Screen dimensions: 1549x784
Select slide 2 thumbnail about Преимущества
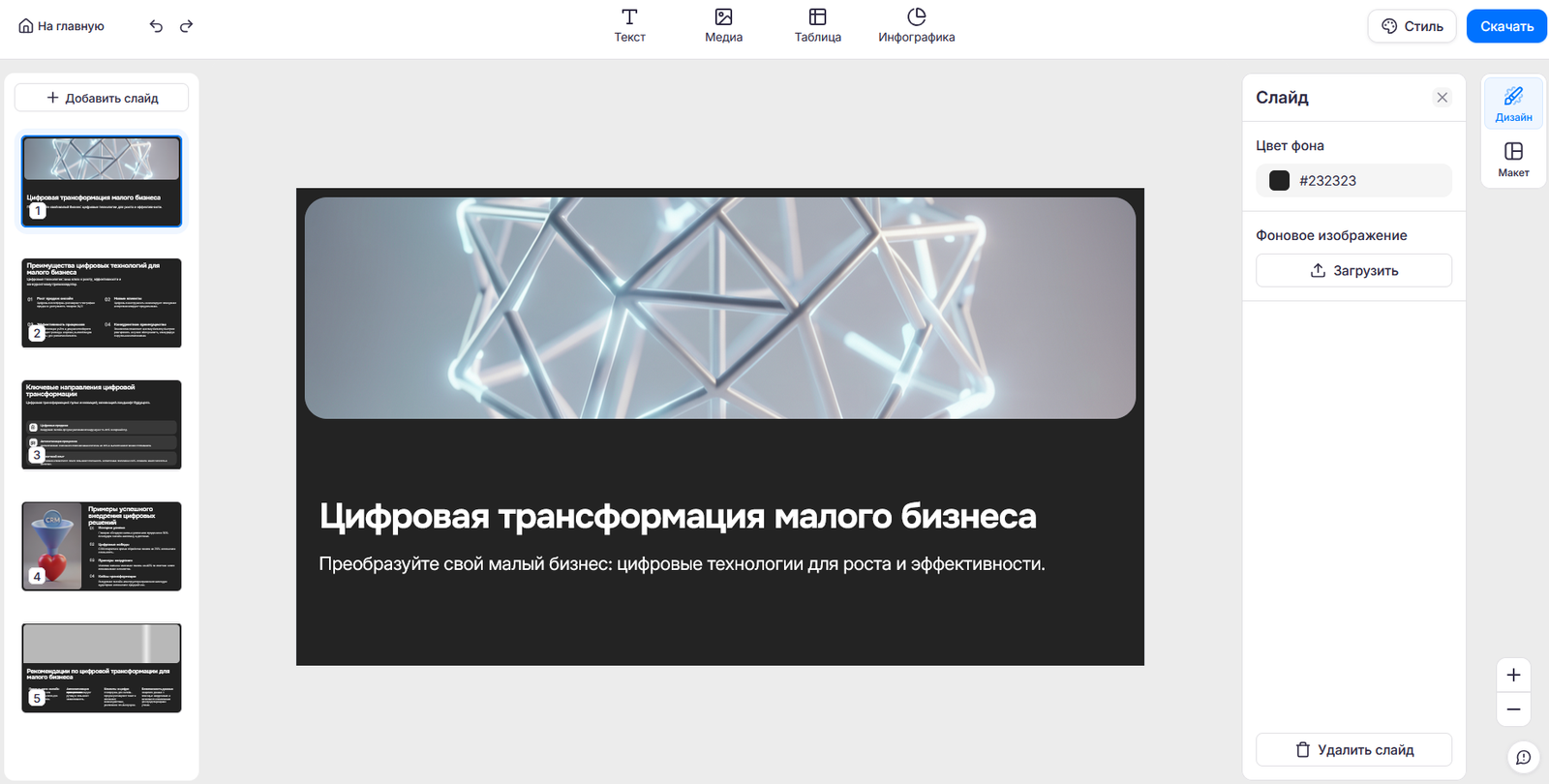coord(102,303)
